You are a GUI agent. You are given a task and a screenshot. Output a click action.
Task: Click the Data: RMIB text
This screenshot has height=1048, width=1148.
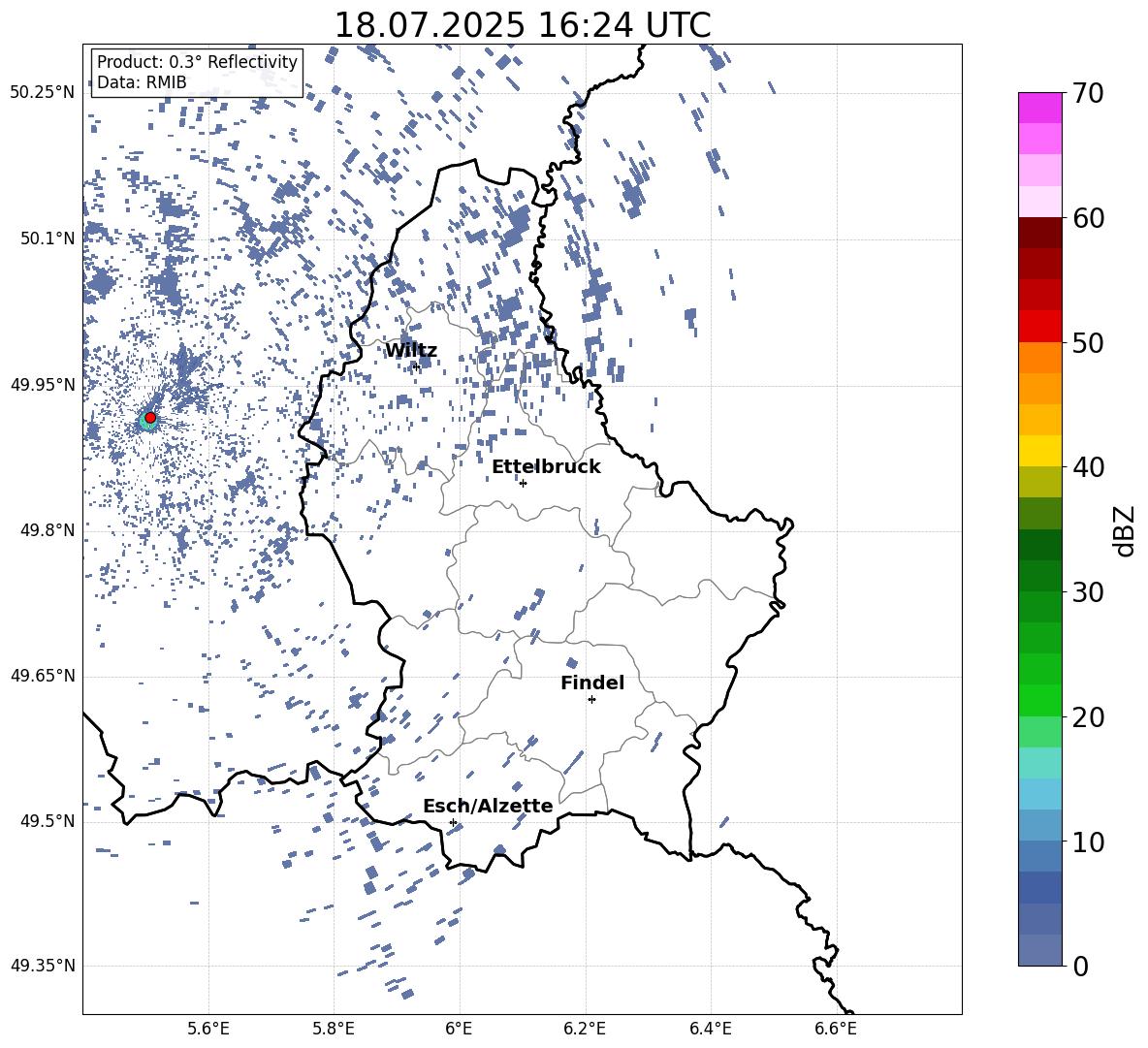(x=142, y=82)
